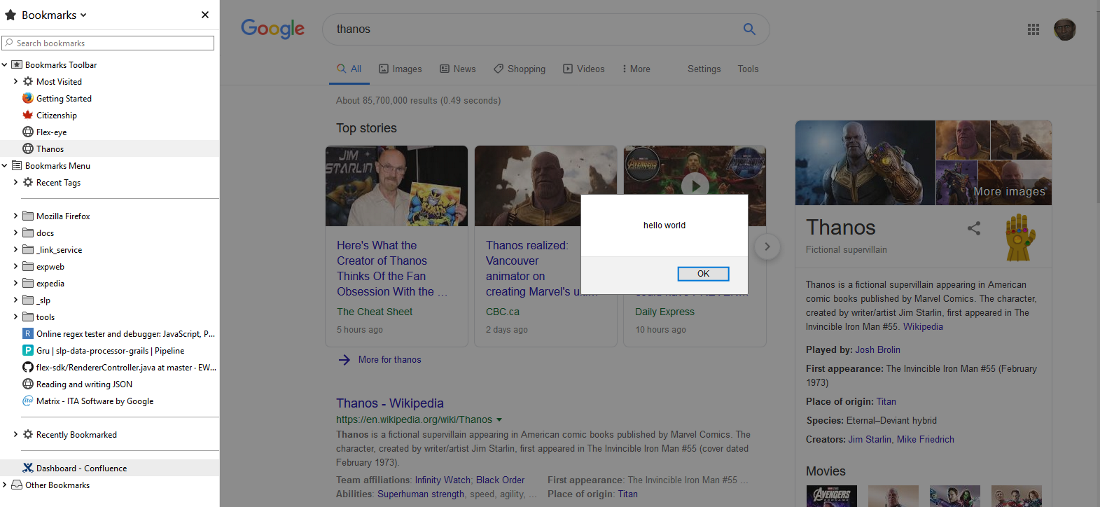Close the Bookmarks sidebar
The width and height of the screenshot is (1100, 507).
click(x=205, y=15)
